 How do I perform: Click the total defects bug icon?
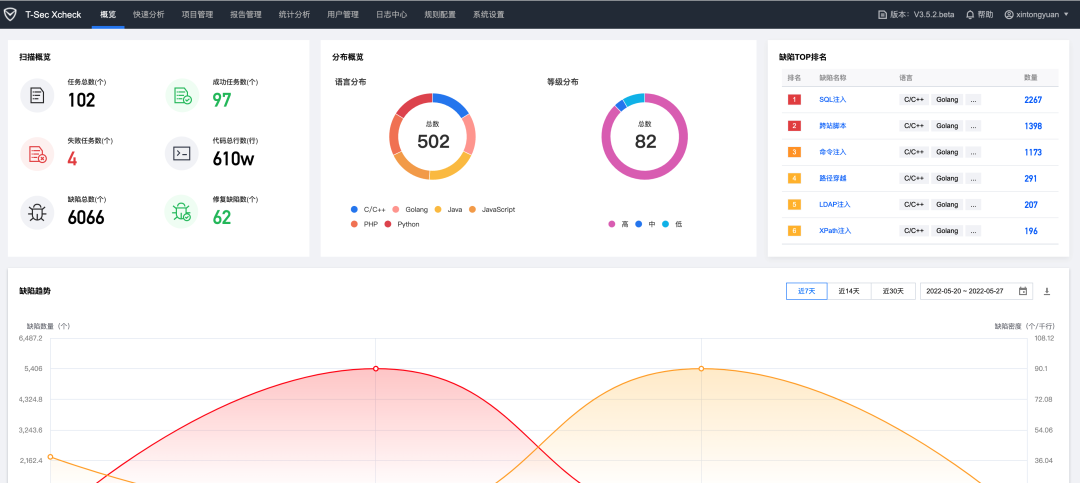[x=37, y=212]
